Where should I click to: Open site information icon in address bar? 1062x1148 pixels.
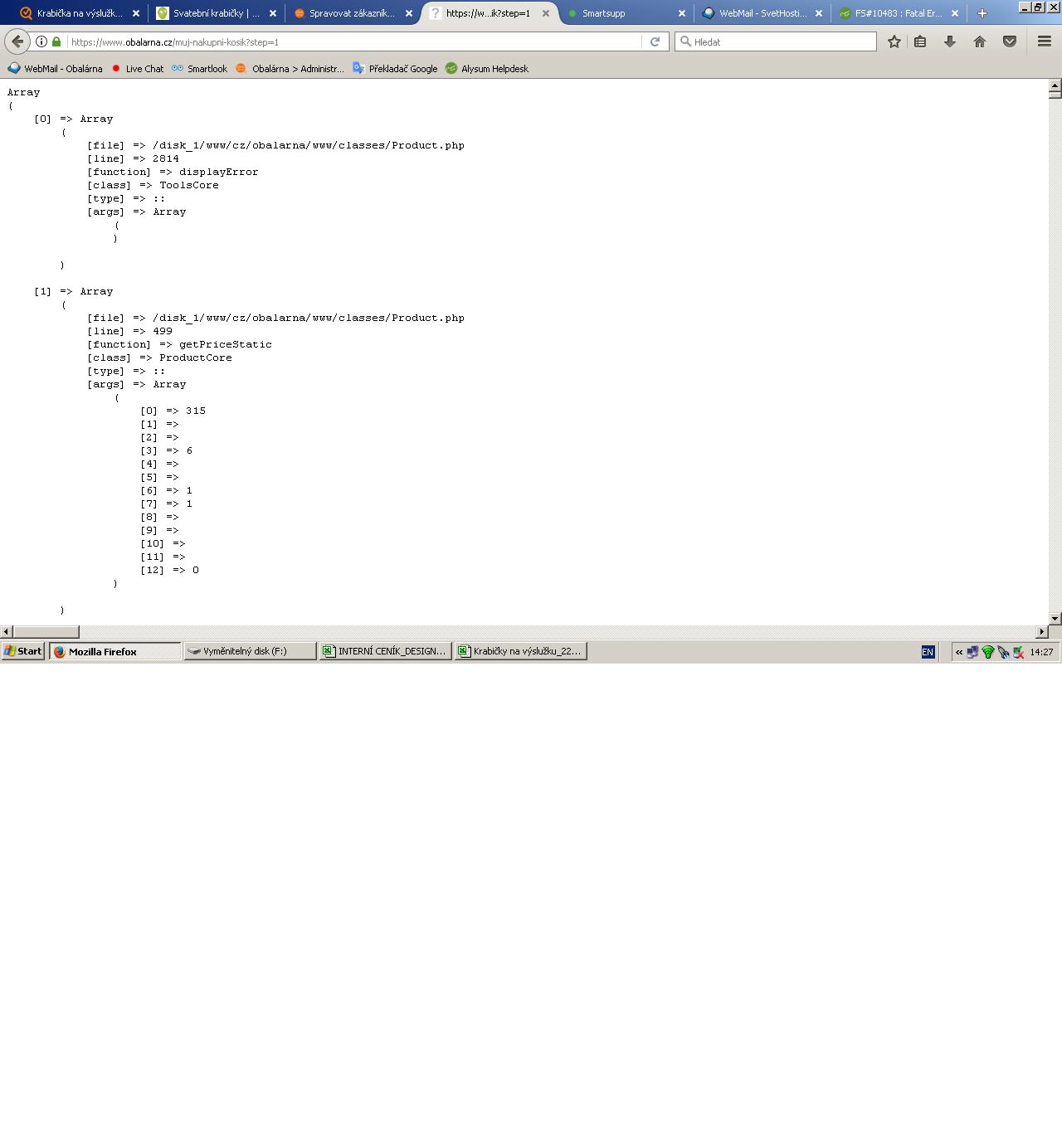(41, 41)
